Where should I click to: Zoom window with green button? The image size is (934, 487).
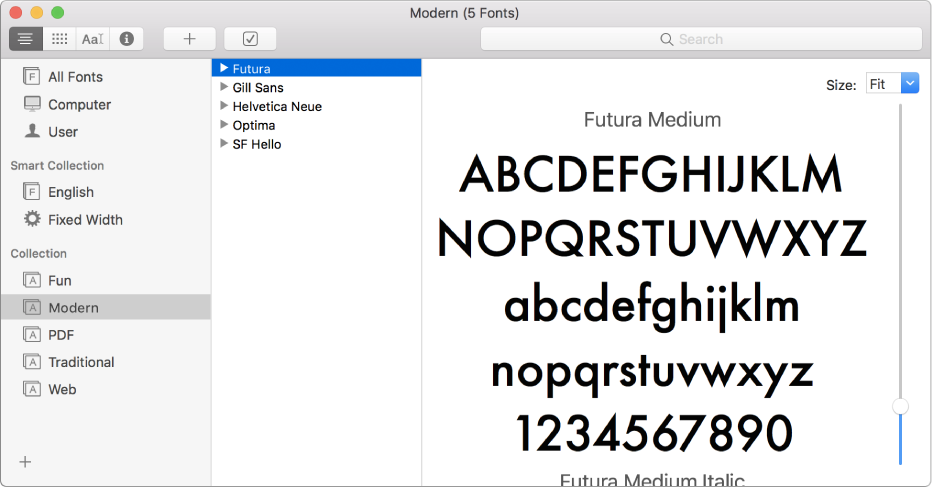pyautogui.click(x=58, y=13)
